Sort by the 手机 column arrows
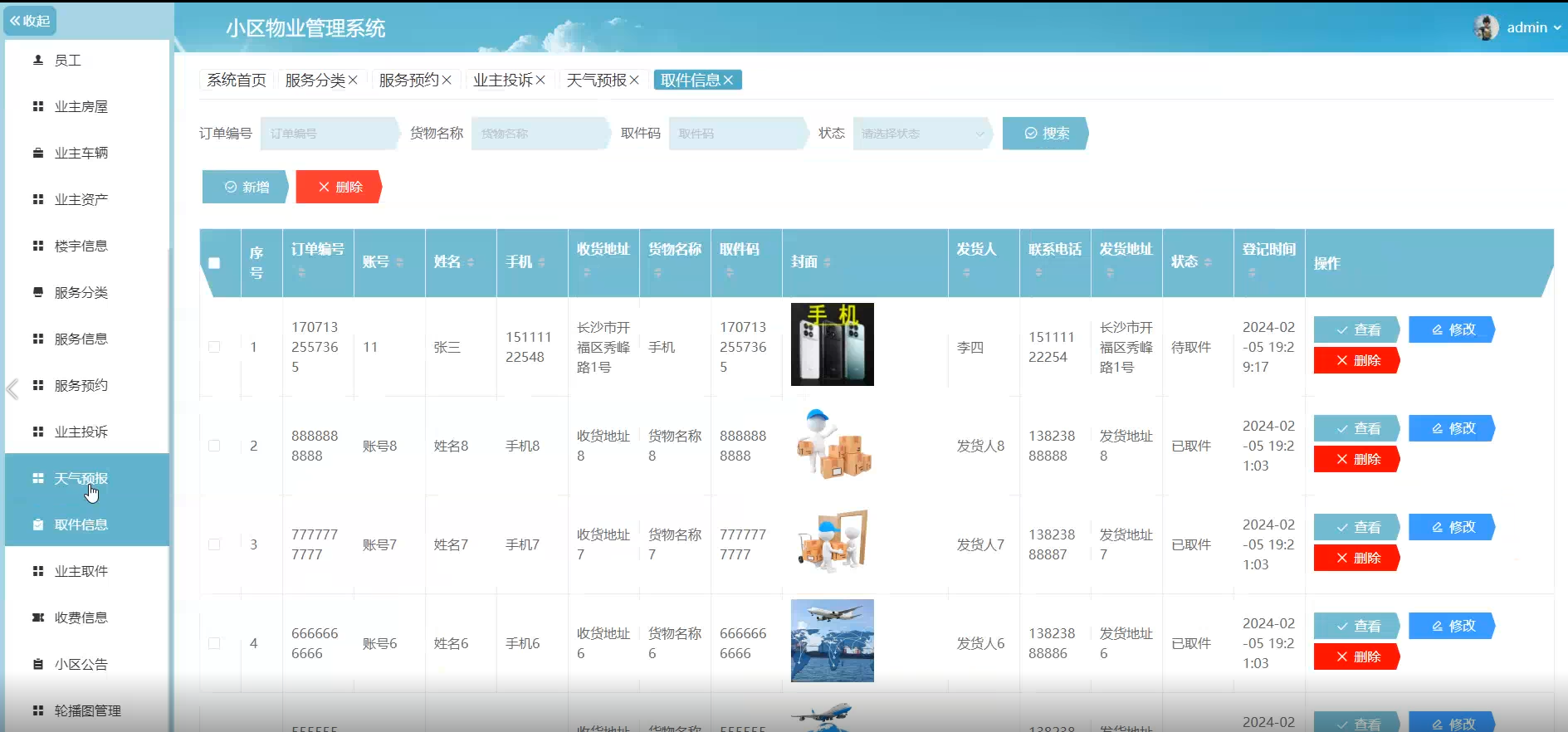The image size is (1568, 732). (542, 262)
